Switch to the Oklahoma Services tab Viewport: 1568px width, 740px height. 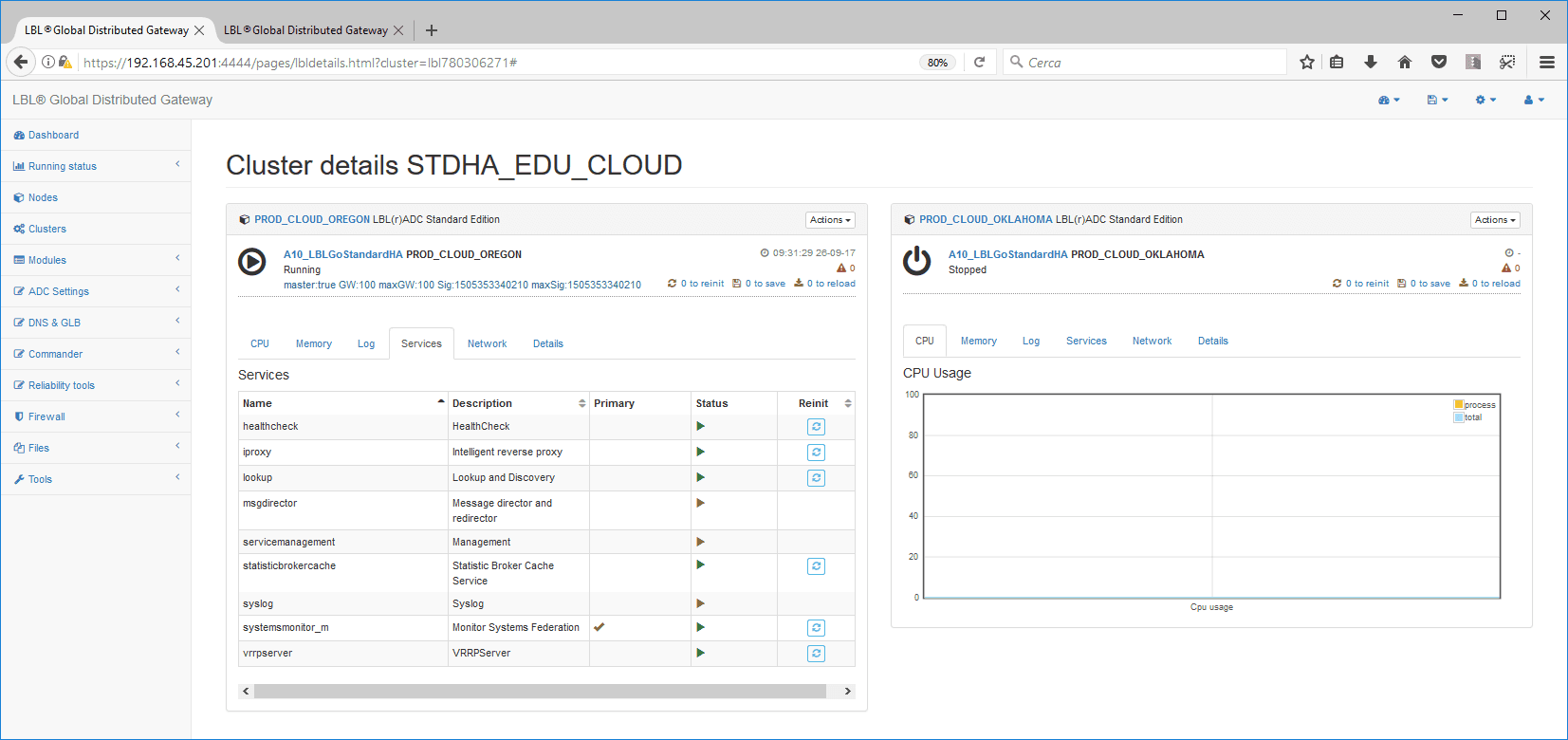(1086, 341)
